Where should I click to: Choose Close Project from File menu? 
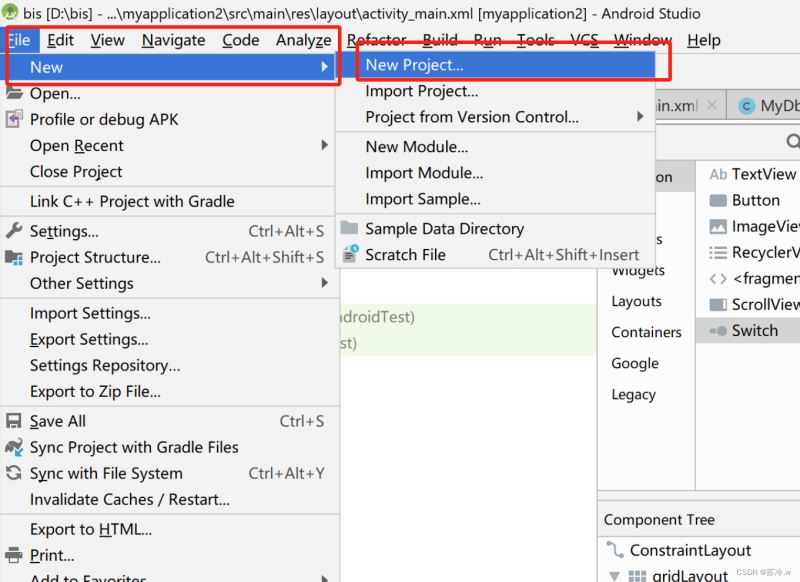tap(168, 171)
